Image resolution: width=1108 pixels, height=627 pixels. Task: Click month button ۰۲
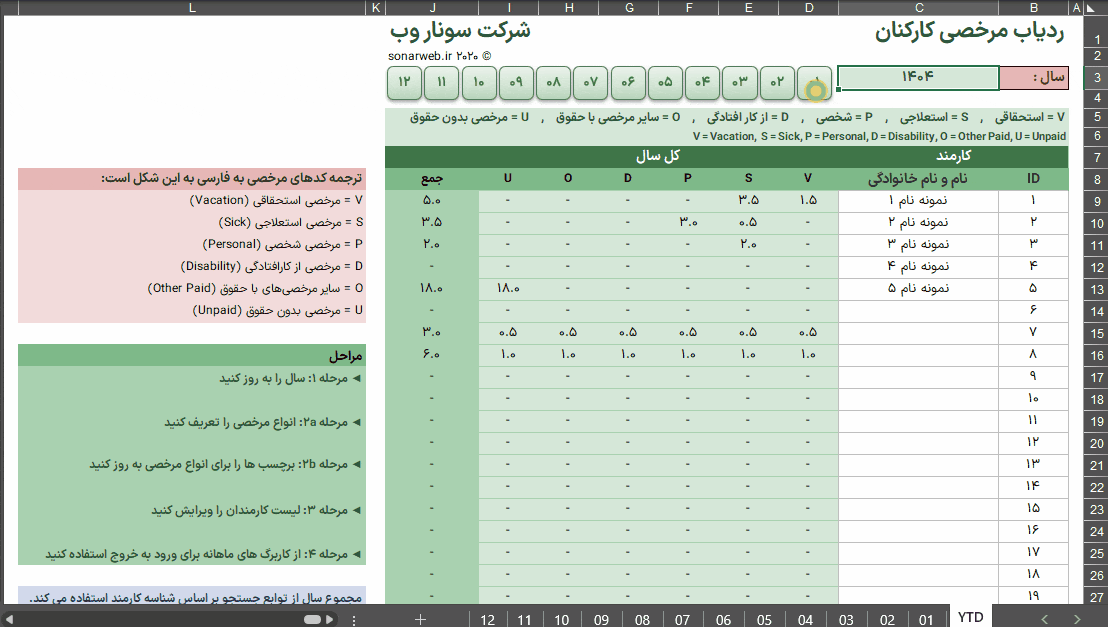777,82
